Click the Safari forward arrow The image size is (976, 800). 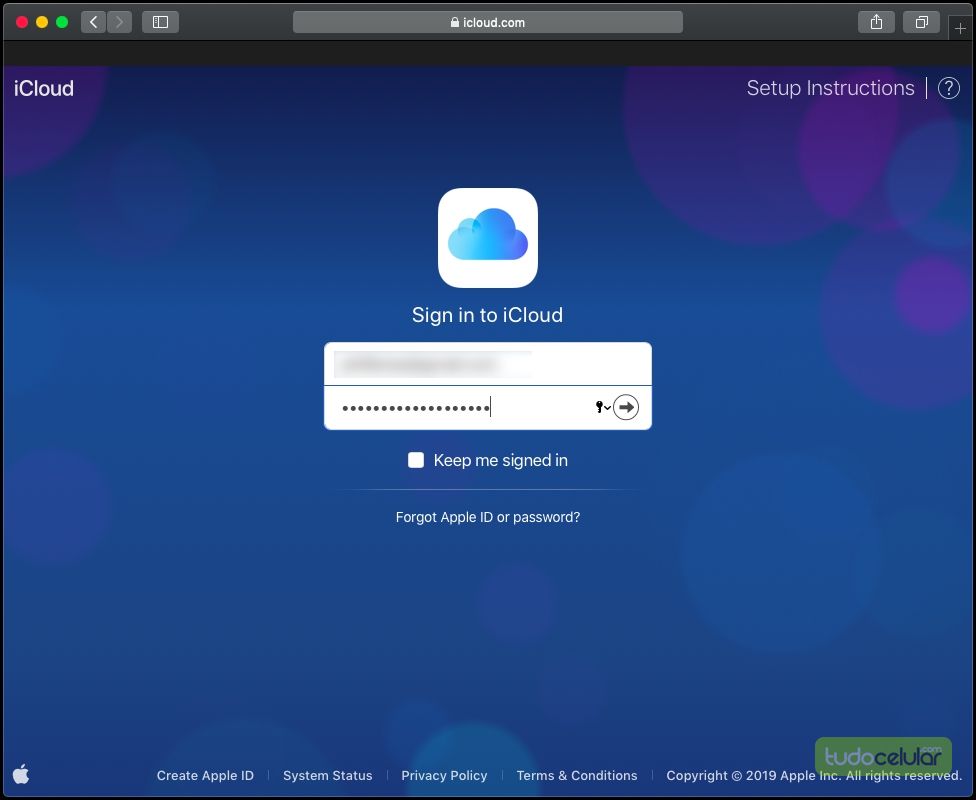(119, 22)
